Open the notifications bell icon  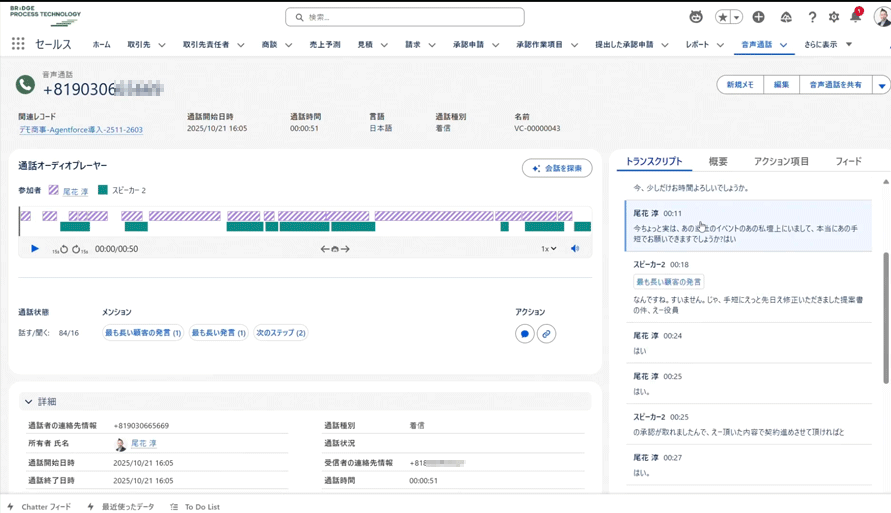click(x=855, y=16)
